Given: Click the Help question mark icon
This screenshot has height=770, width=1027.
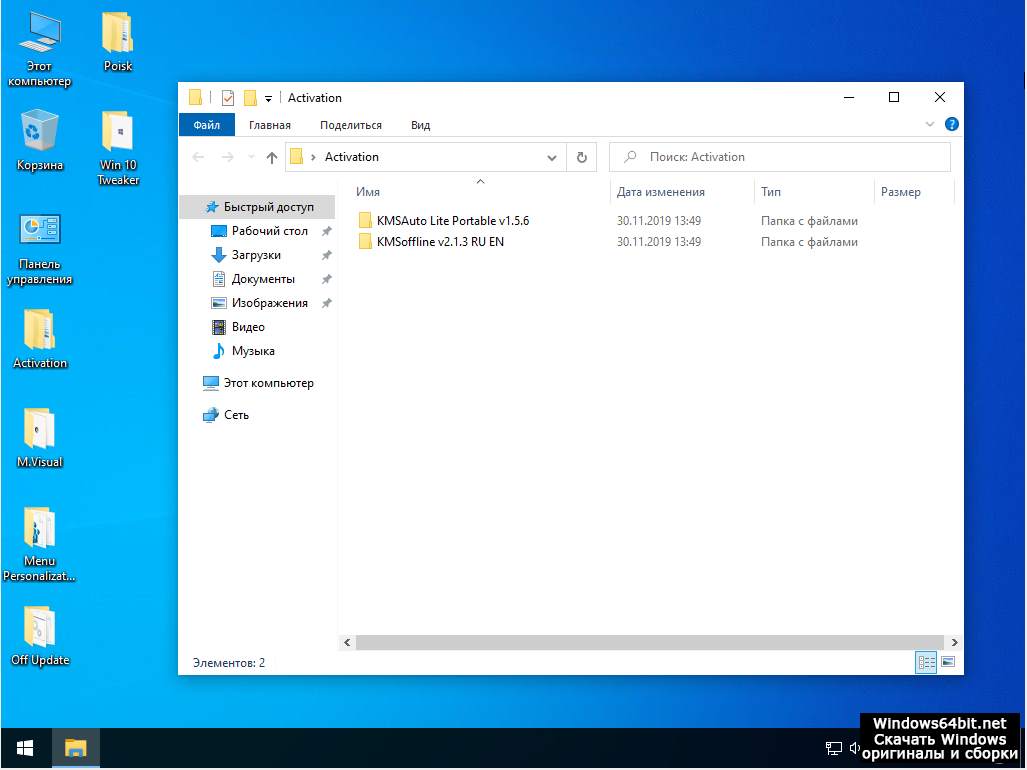Looking at the screenshot, I should [951, 125].
